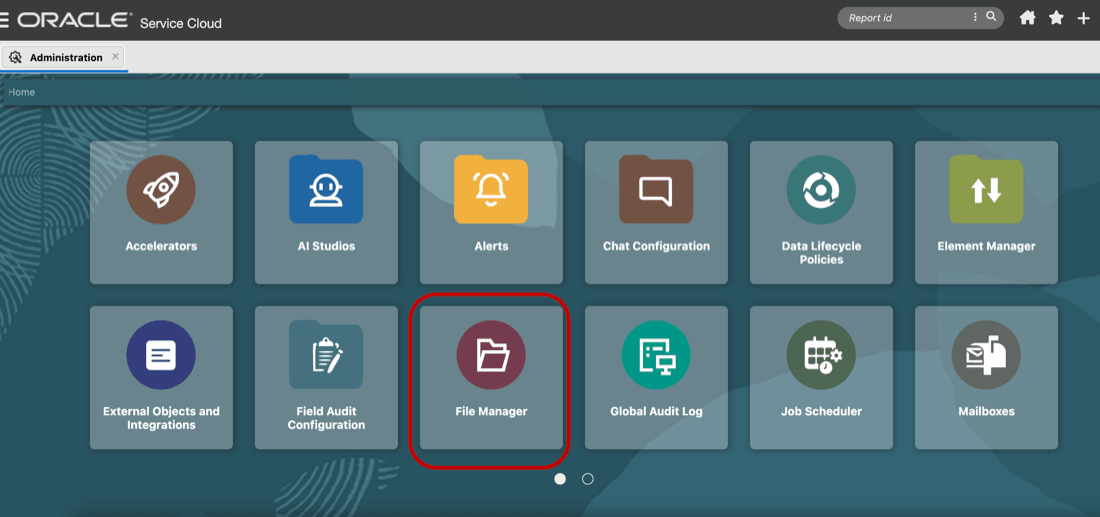Open the Chat Configuration tile
Screen dimensions: 1100x517
(656, 213)
